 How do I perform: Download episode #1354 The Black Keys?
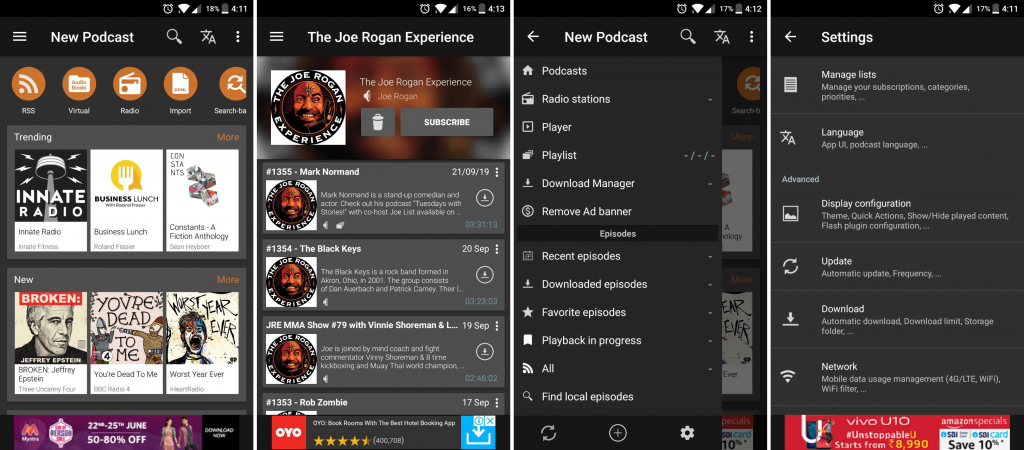click(485, 274)
